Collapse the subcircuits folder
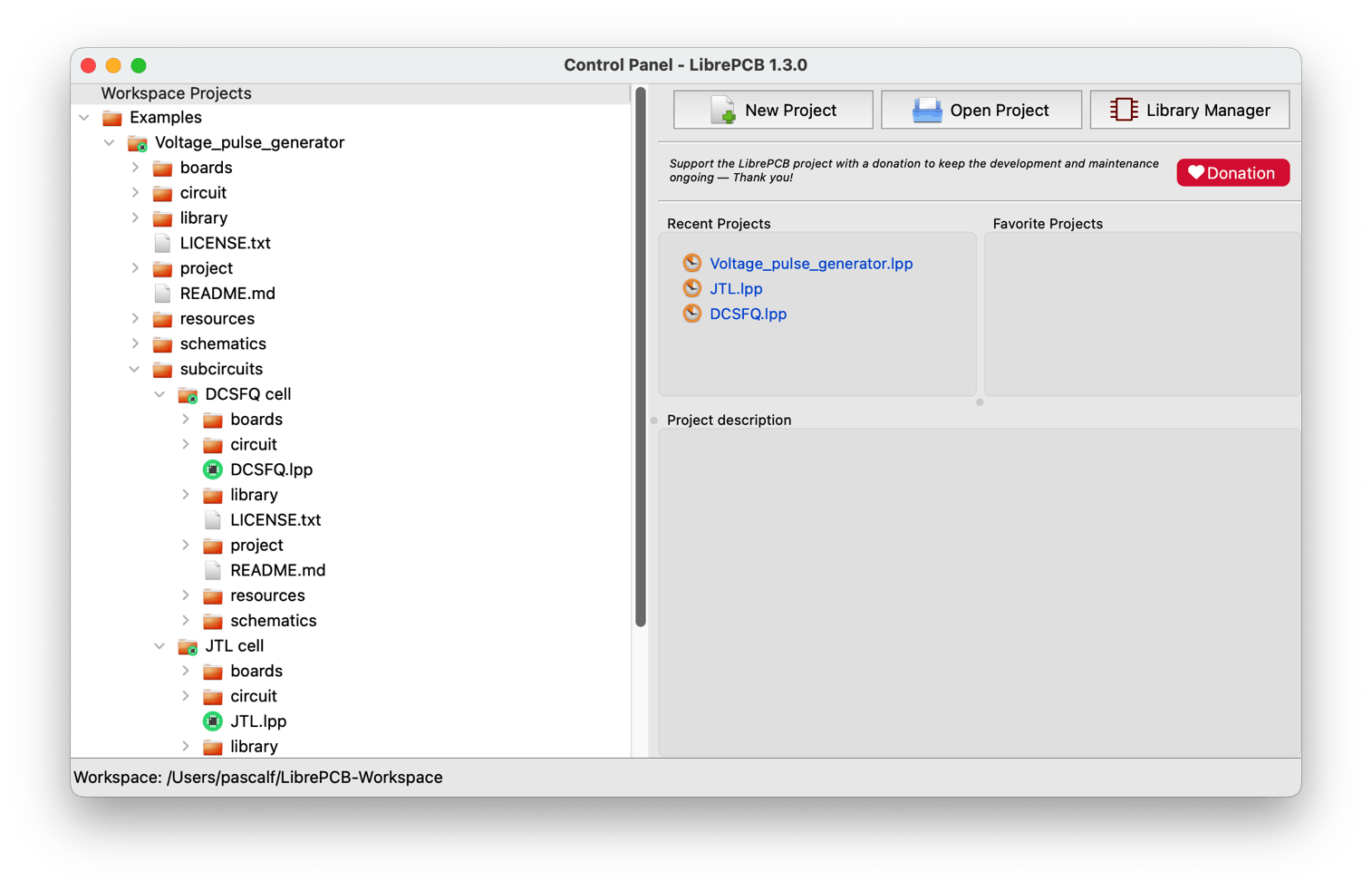 point(134,370)
